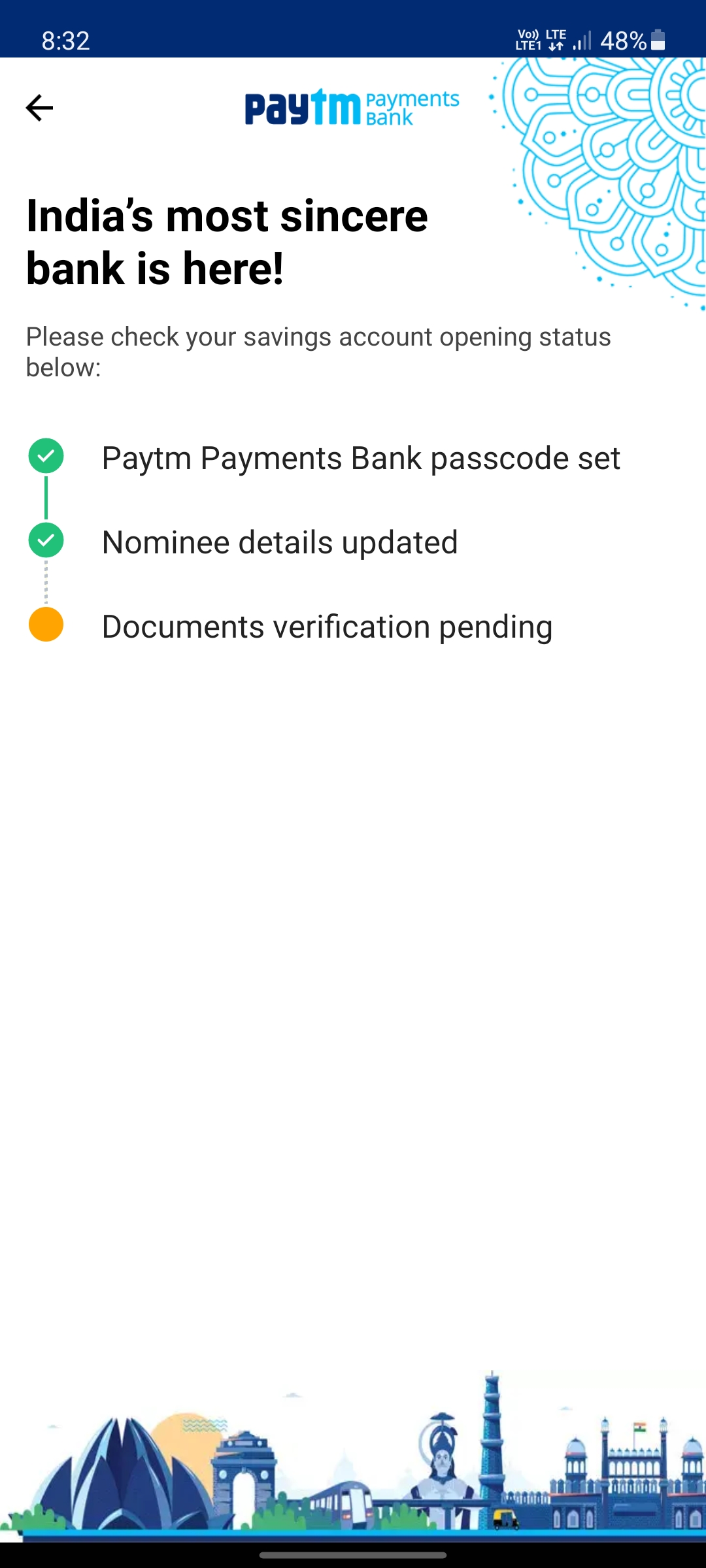Select 'Paytm Payments Bank passcode set' step
The width and height of the screenshot is (706, 1568).
pyautogui.click(x=361, y=458)
